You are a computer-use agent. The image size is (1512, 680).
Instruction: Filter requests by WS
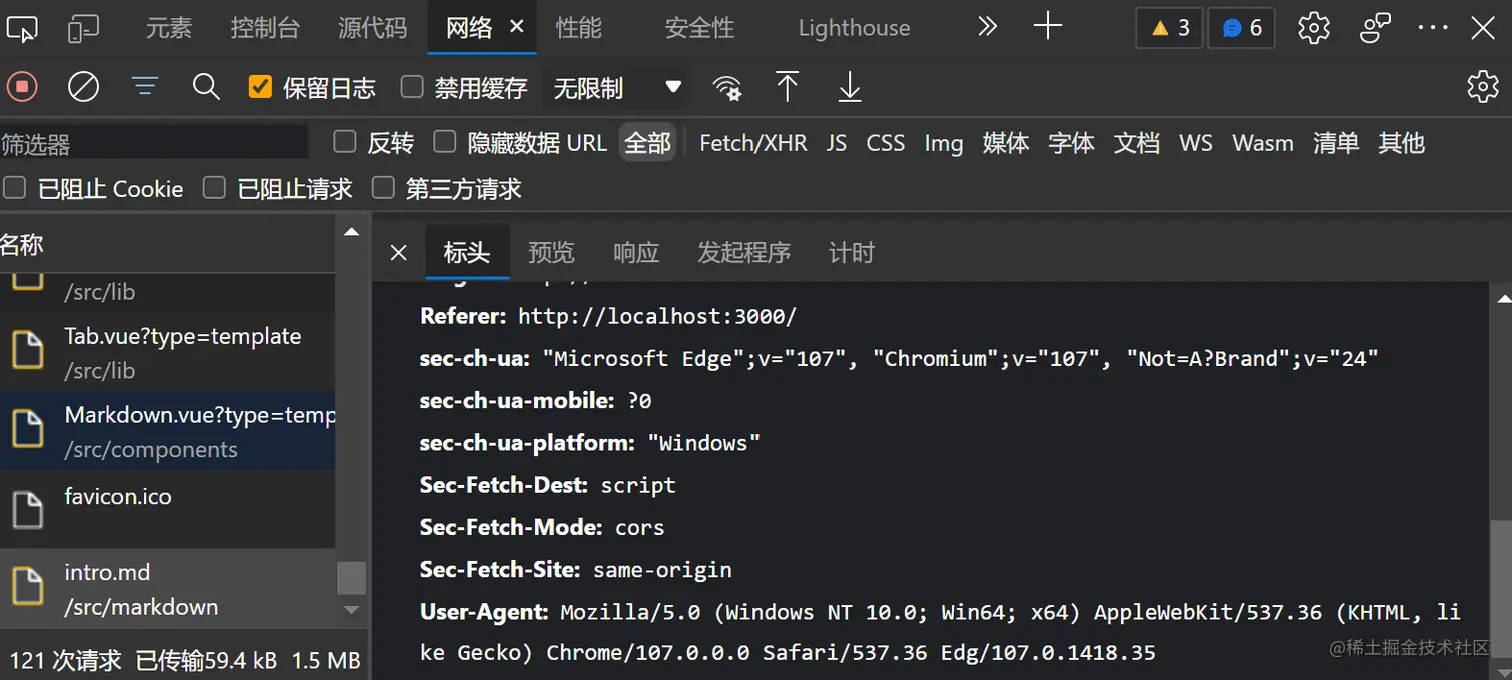1195,143
